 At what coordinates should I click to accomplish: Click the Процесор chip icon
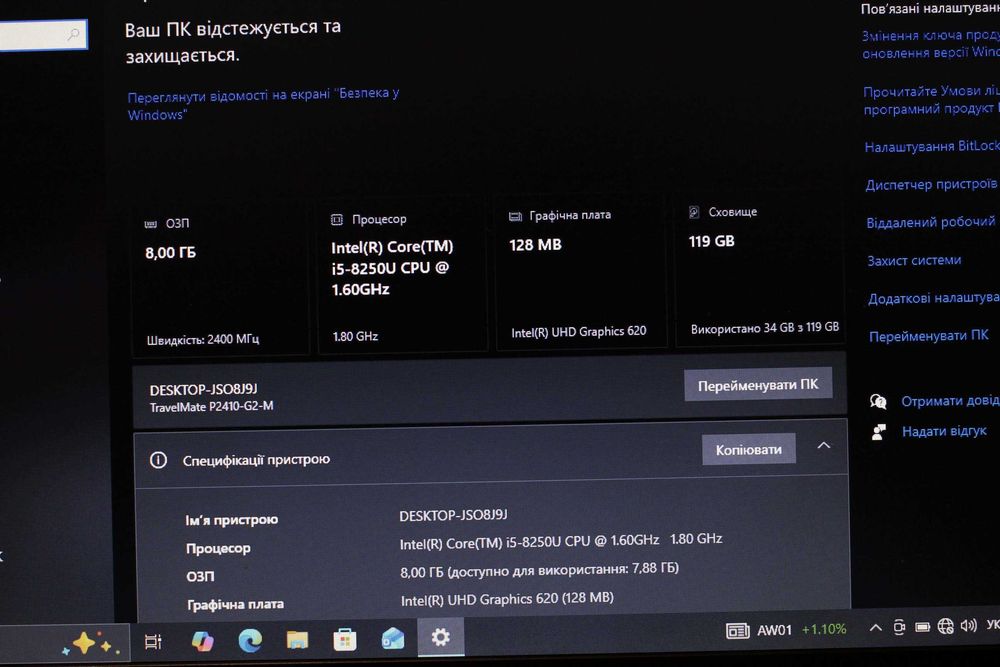click(x=337, y=220)
